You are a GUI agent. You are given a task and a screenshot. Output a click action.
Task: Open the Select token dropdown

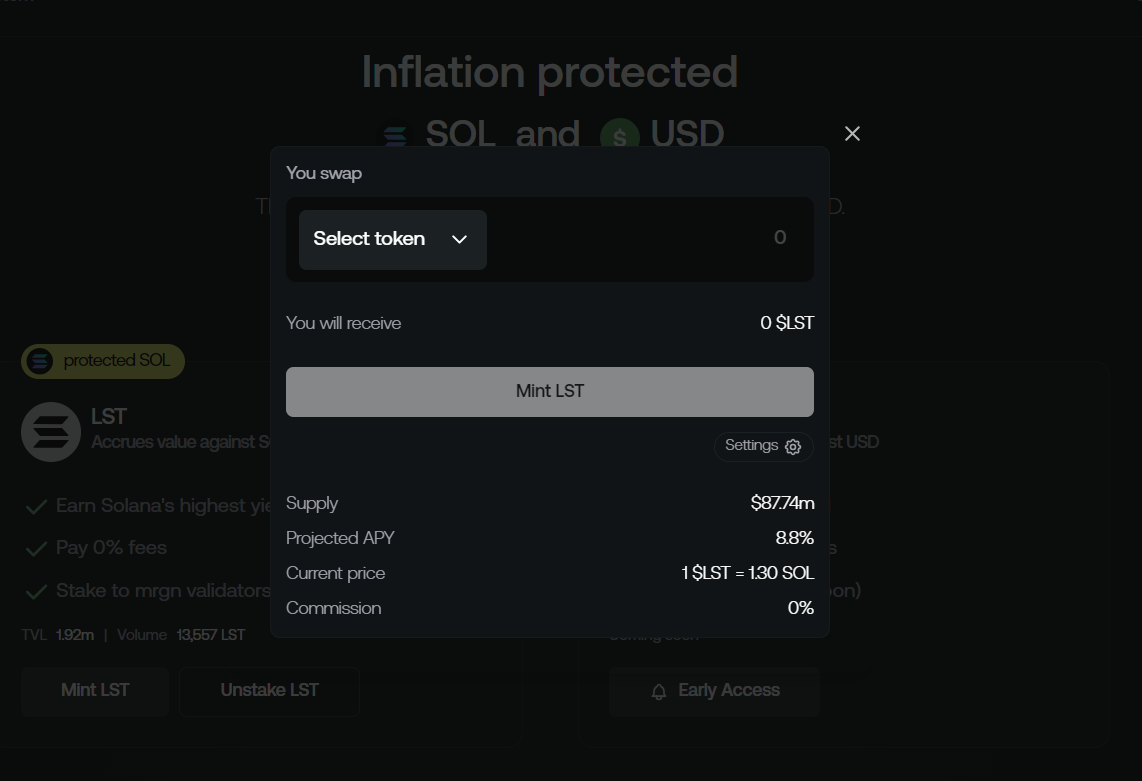[x=392, y=239]
